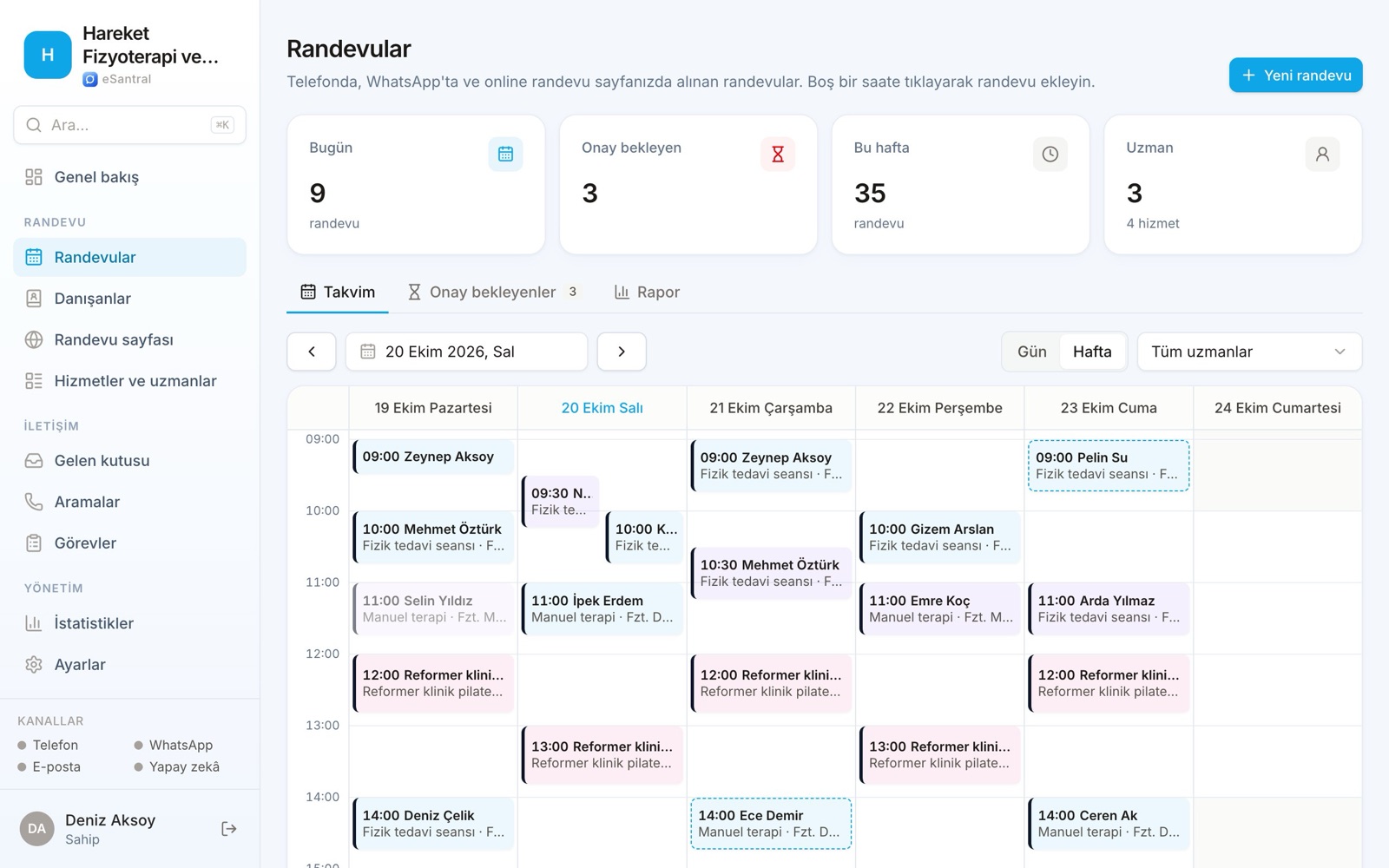Open Randevular in the sidebar
The height and width of the screenshot is (868, 1389).
click(x=130, y=257)
